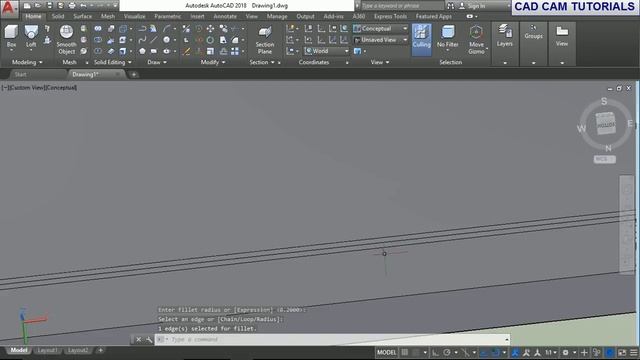This screenshot has width=640, height=360.
Task: Select the Spline tool in Draw panel
Action: point(142,40)
